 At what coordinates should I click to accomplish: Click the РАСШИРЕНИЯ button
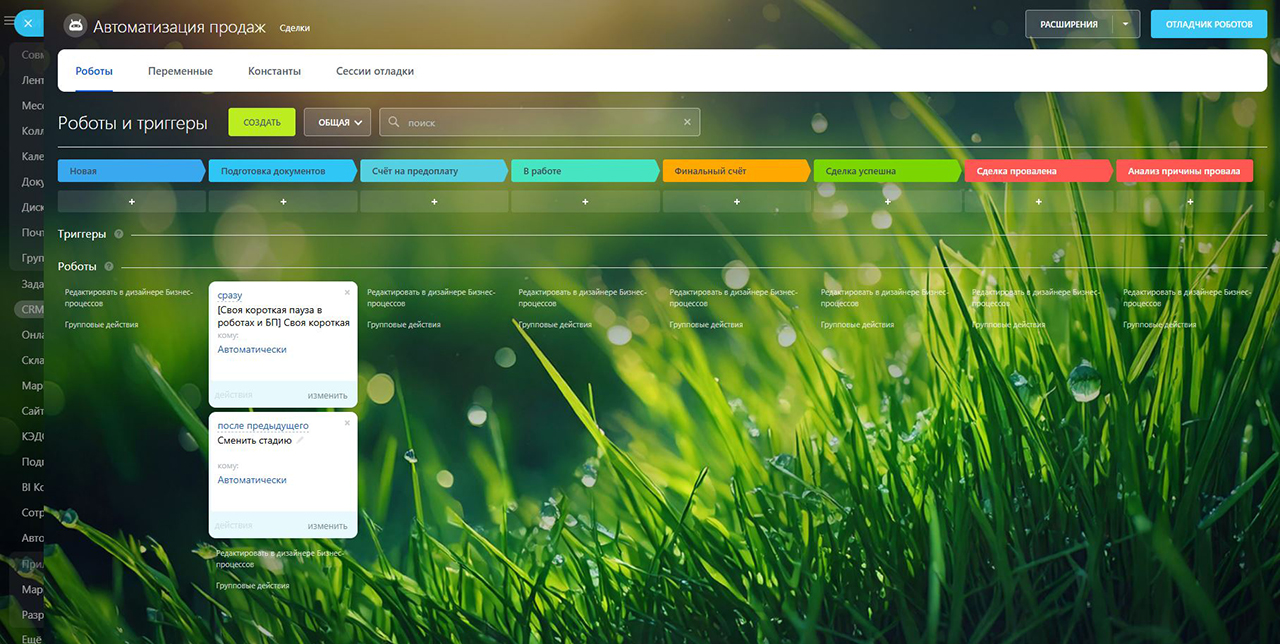tap(1069, 24)
